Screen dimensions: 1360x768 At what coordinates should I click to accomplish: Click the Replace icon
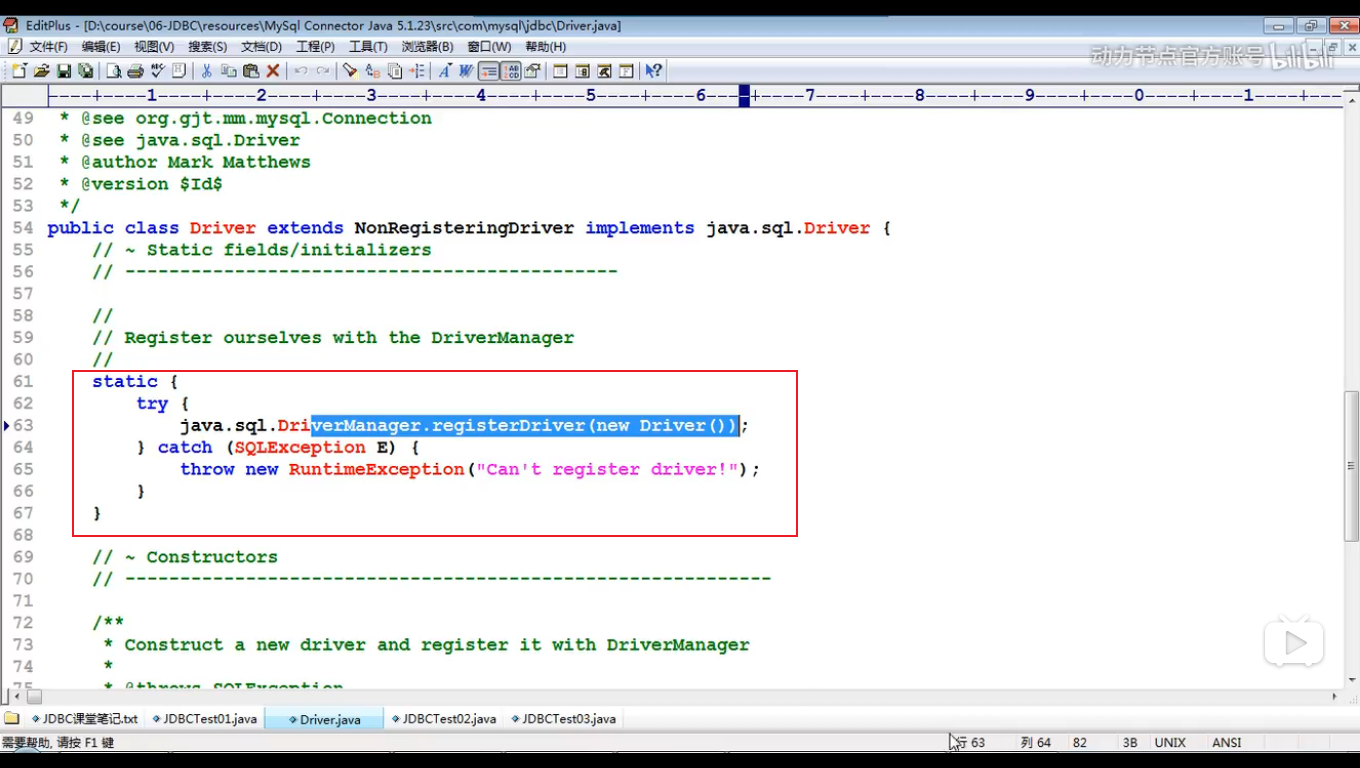click(x=373, y=71)
